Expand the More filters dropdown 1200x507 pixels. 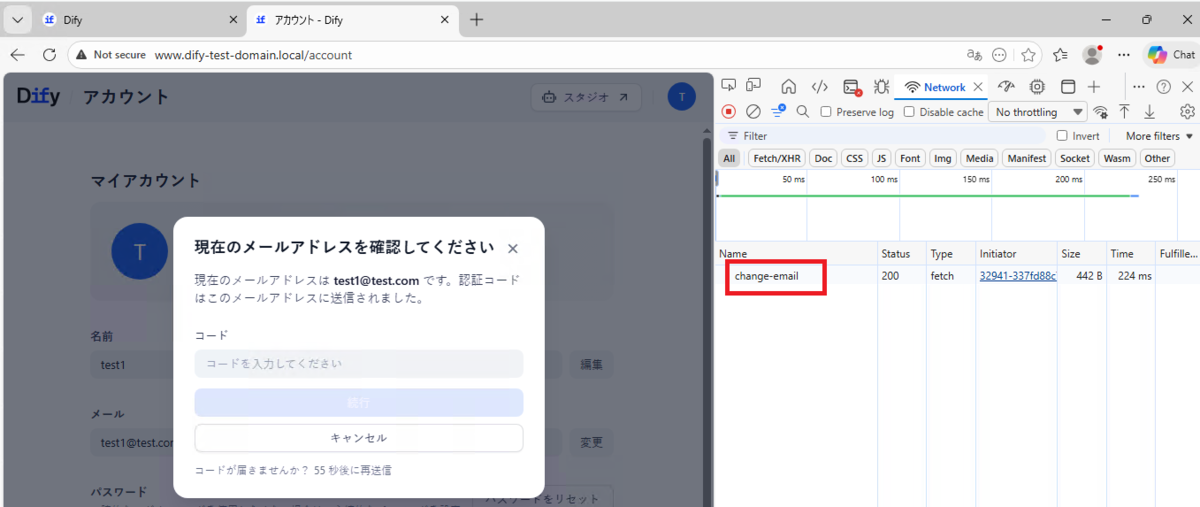pos(1159,136)
